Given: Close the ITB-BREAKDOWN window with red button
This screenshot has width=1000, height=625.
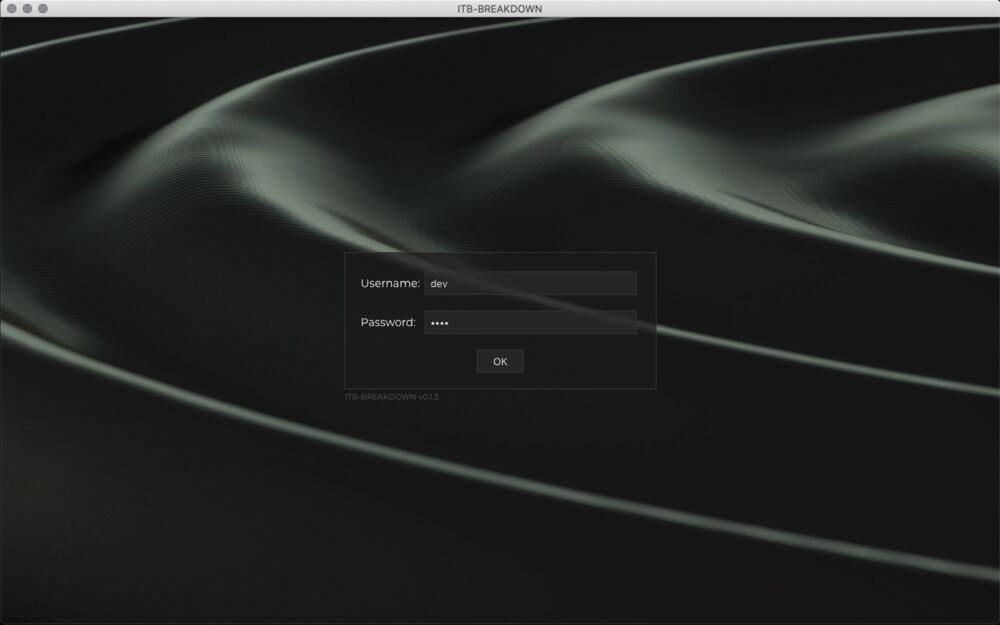Looking at the screenshot, I should (x=12, y=8).
